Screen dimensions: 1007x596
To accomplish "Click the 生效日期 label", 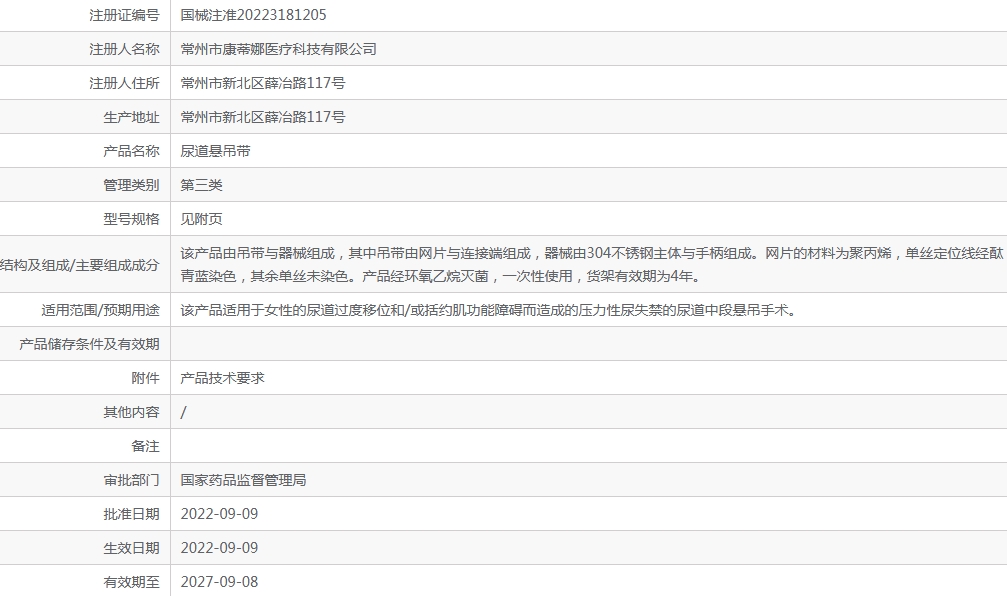I will coord(131,548).
